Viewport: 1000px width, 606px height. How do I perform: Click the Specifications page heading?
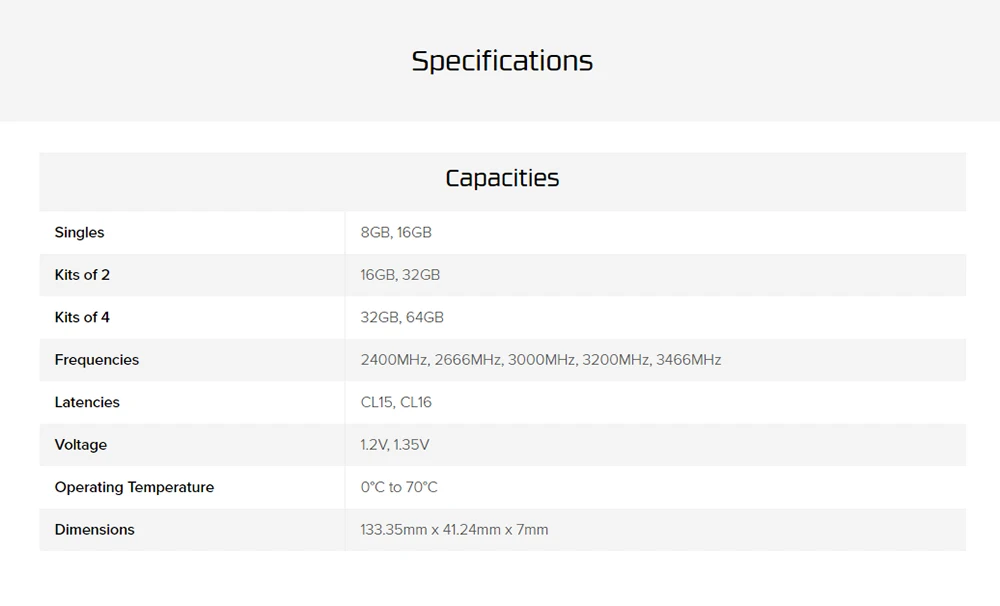pos(502,61)
